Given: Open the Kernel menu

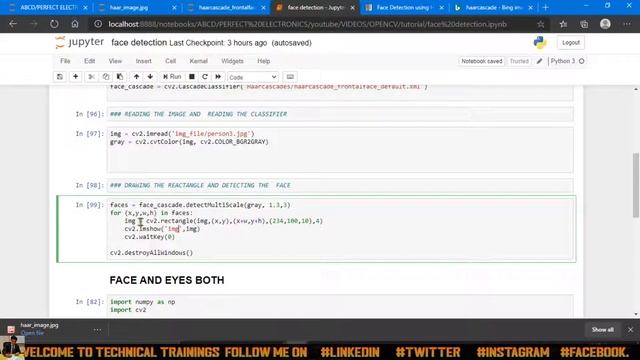Looking at the screenshot, I should click(x=198, y=61).
